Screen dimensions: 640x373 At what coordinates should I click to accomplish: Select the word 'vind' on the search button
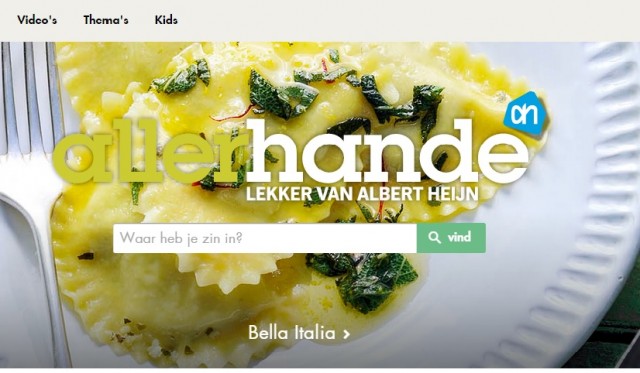tap(459, 237)
